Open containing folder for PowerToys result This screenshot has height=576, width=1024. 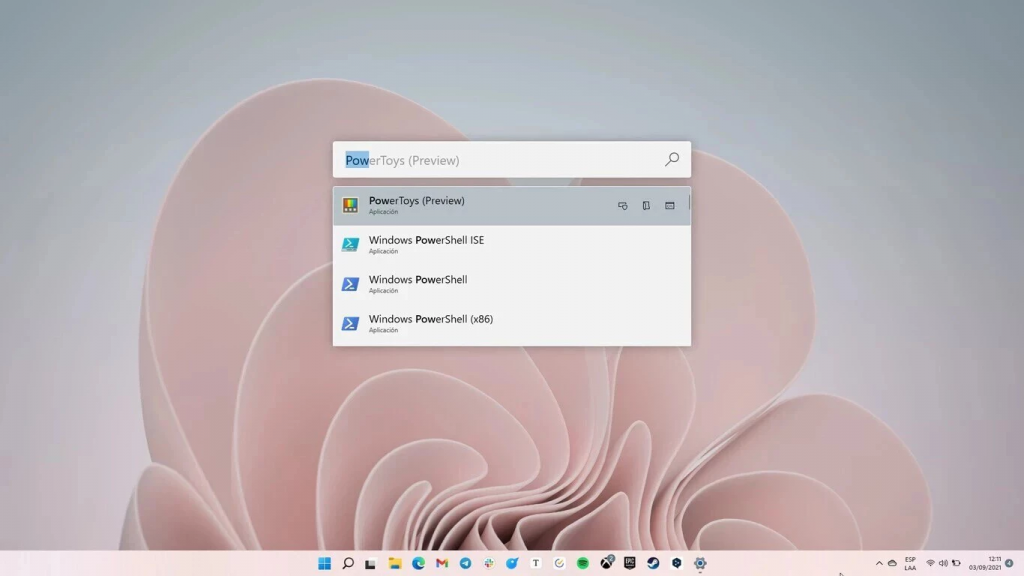646,206
